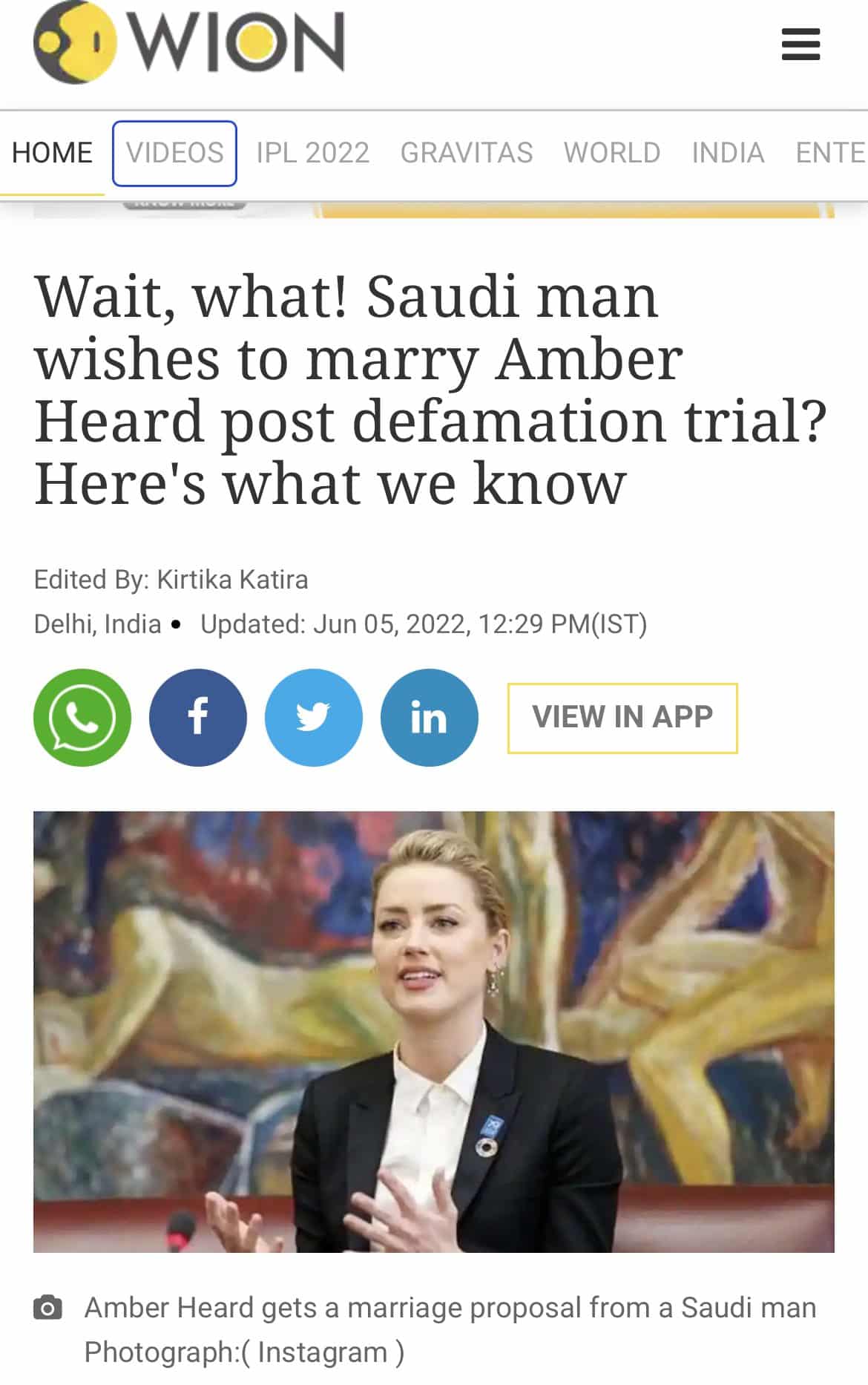This screenshot has height=1385, width=868.
Task: Open the hamburger menu
Action: [800, 45]
